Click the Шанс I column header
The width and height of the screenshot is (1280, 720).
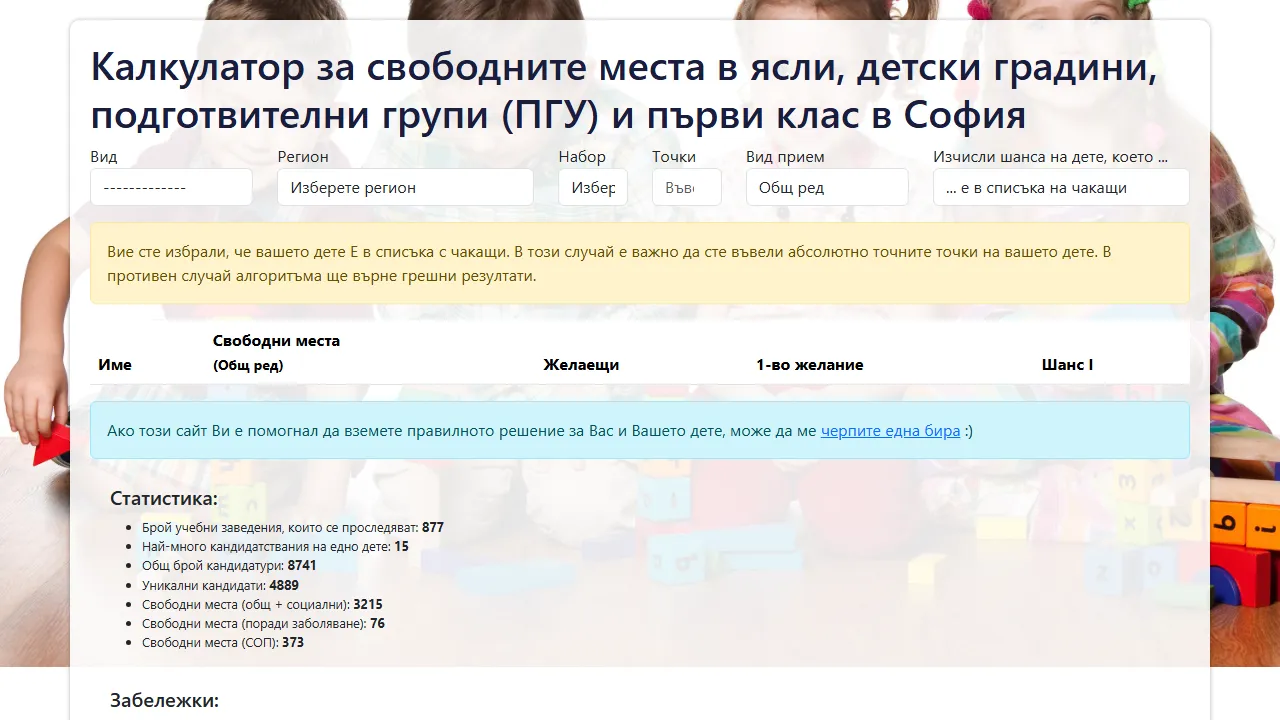click(x=1066, y=364)
